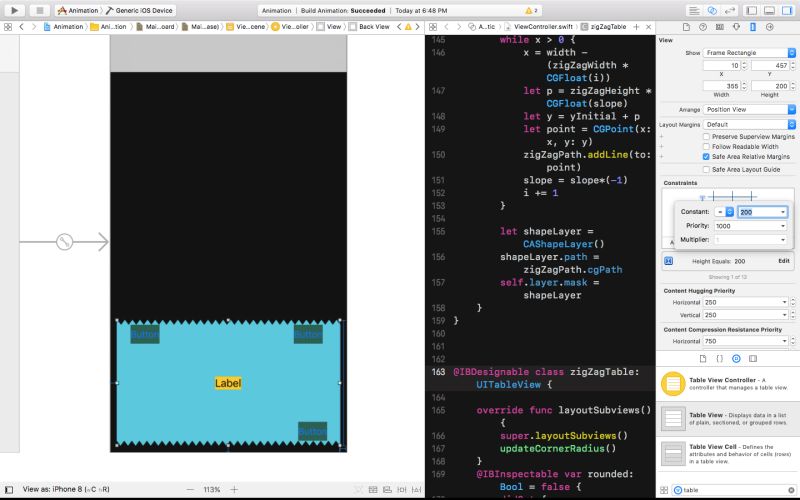Add a new assistant editor pane
Screen dimensions: 800x500
636,27
